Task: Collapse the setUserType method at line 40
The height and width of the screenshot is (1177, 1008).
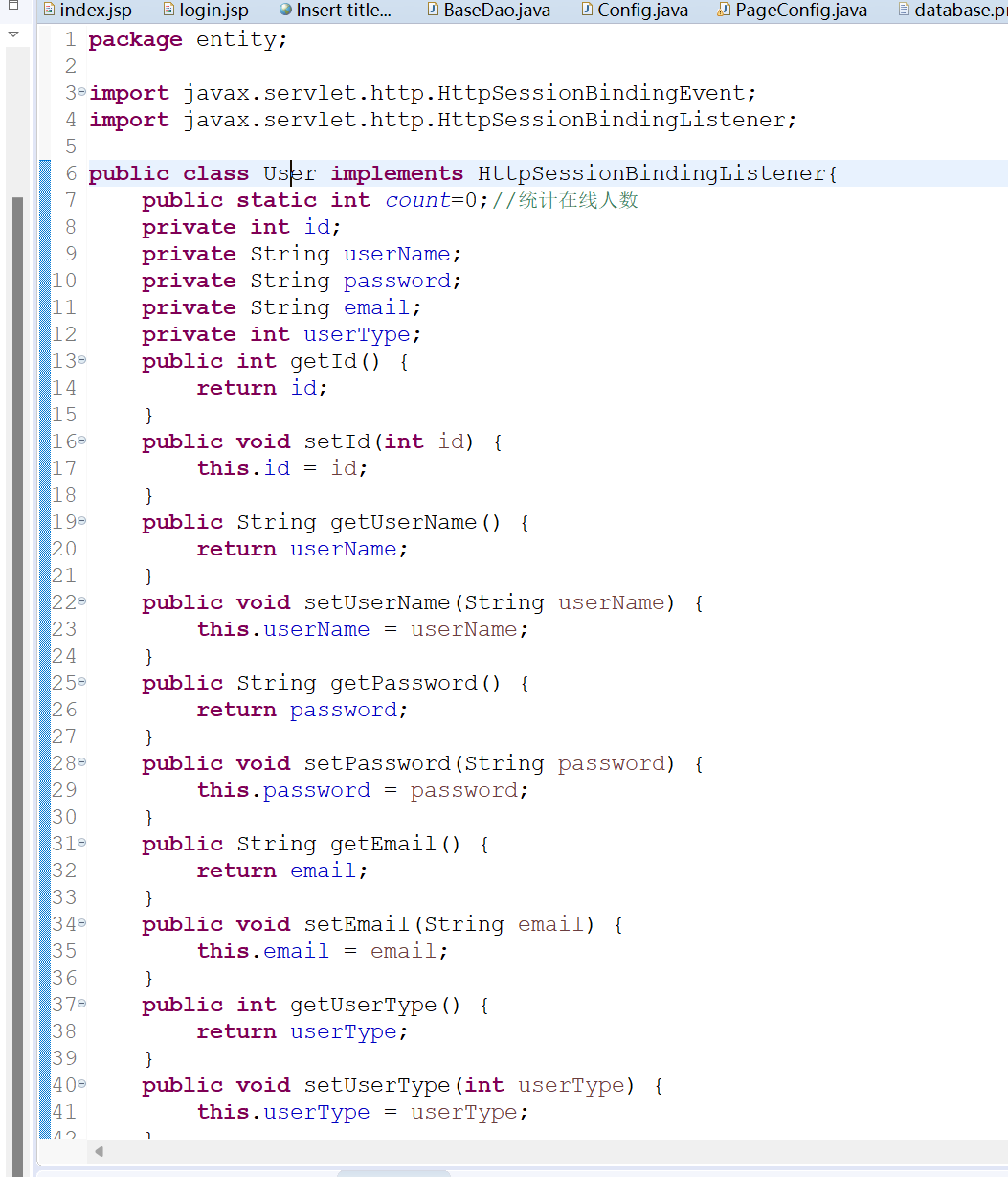Action: [x=81, y=1084]
